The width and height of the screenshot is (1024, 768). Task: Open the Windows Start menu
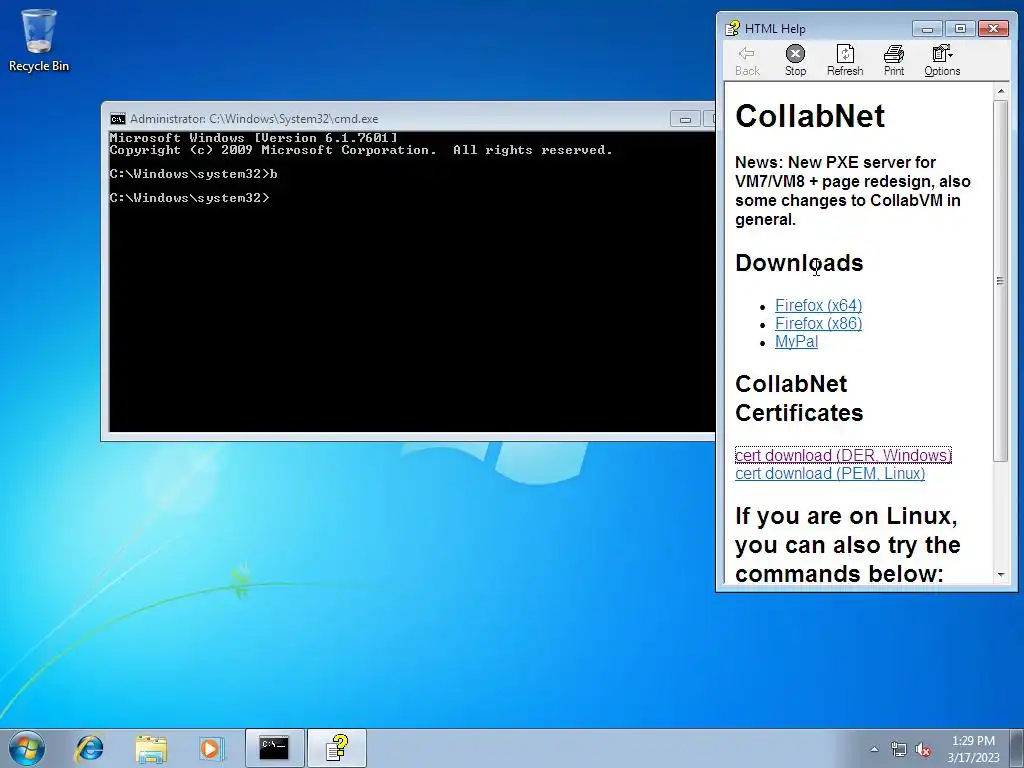click(27, 748)
